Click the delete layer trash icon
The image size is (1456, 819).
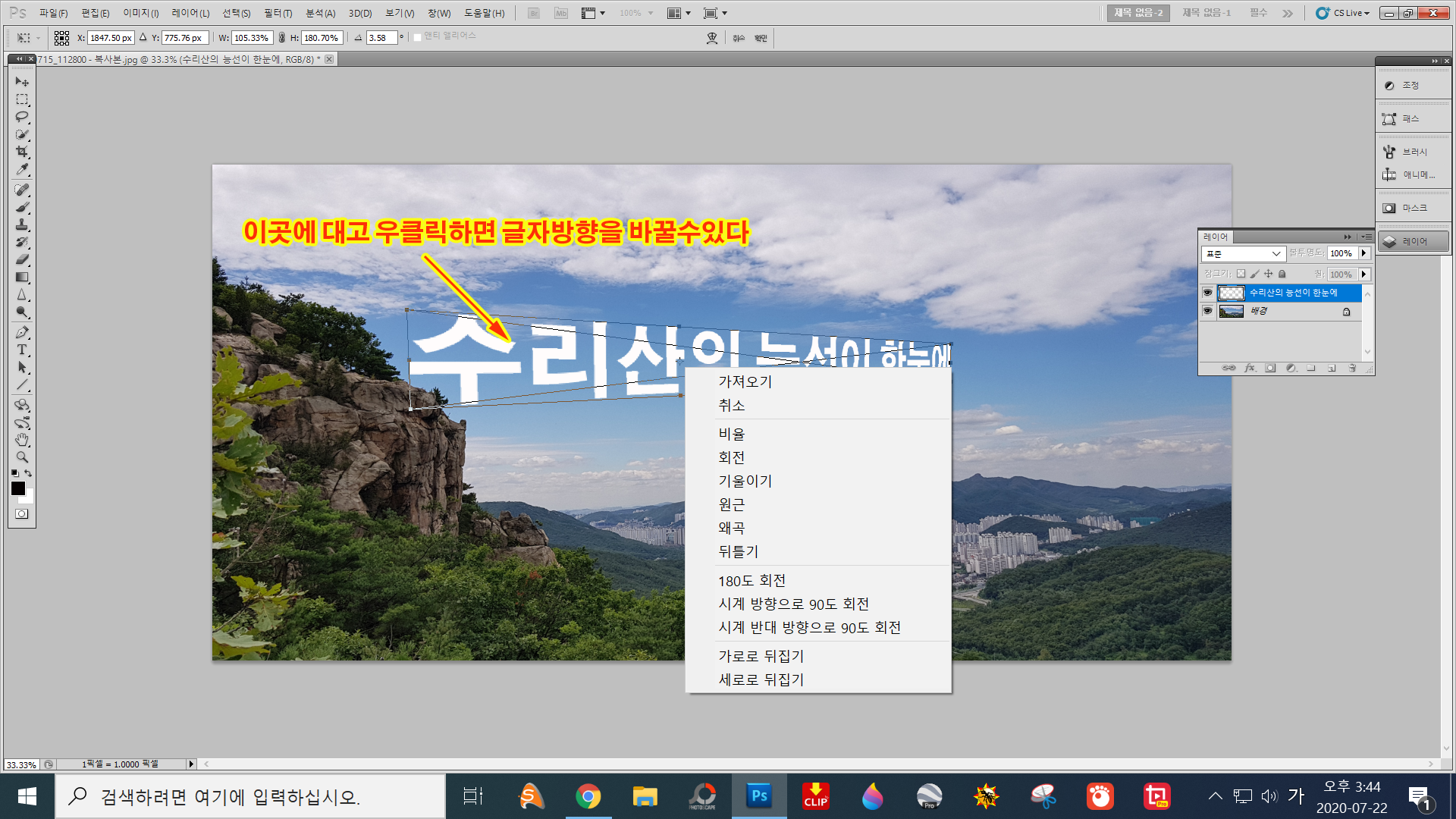(1351, 369)
